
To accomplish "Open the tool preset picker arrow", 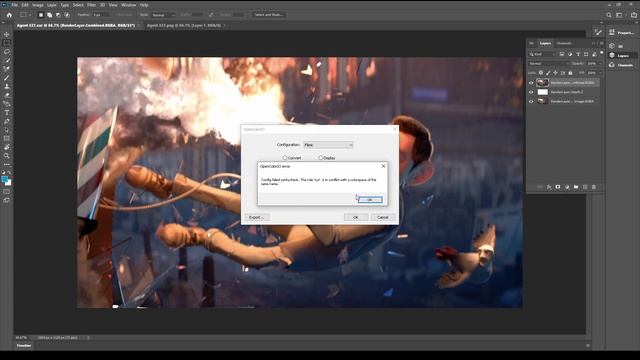I will (x=29, y=15).
